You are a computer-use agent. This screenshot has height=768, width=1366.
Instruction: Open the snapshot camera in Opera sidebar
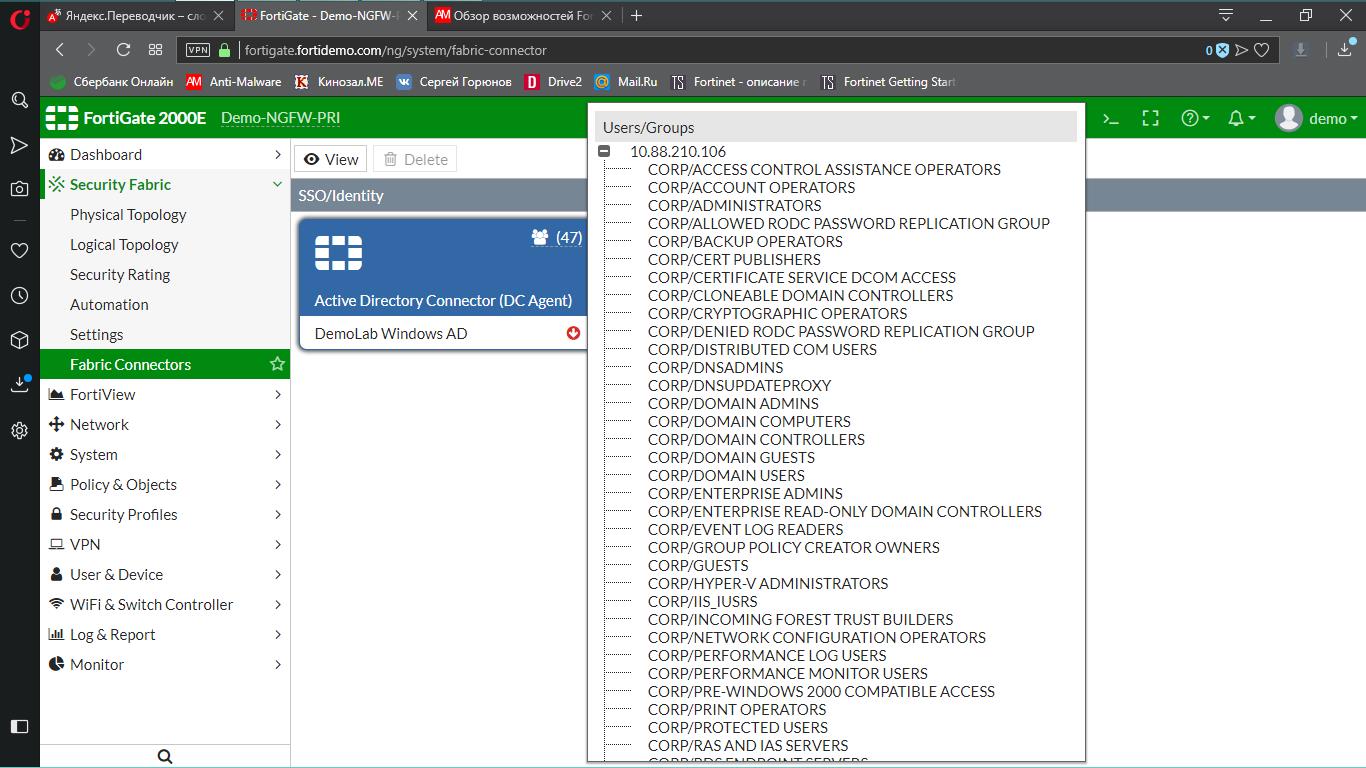coord(19,189)
